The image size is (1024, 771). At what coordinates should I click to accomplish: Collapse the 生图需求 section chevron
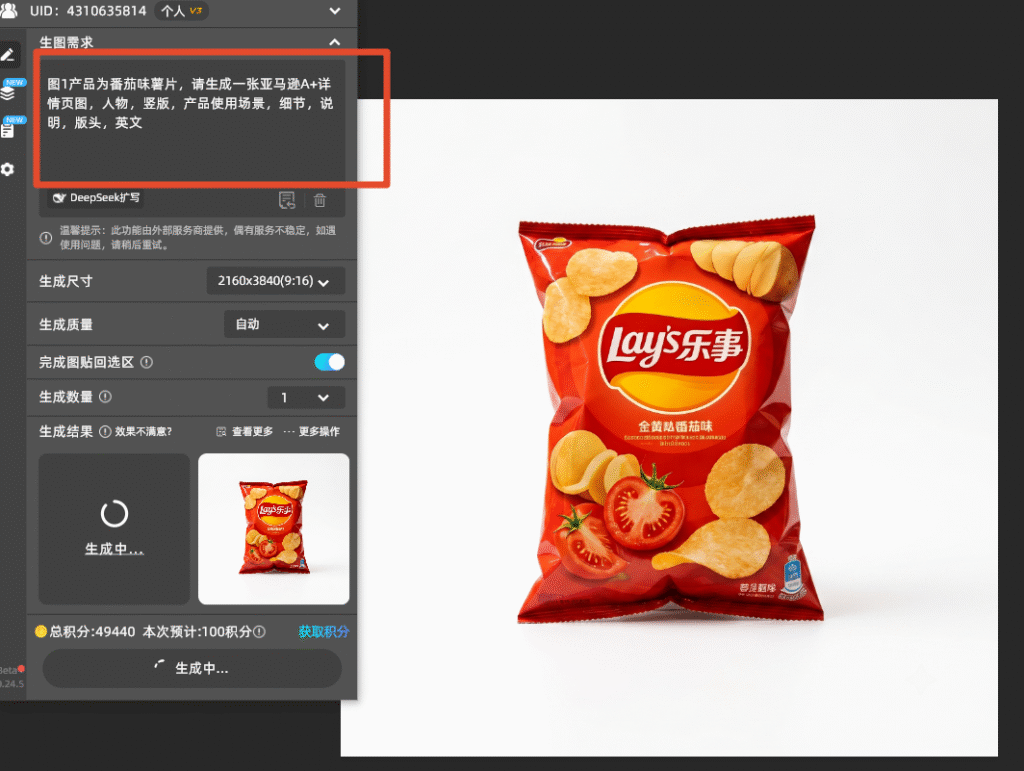click(x=334, y=42)
